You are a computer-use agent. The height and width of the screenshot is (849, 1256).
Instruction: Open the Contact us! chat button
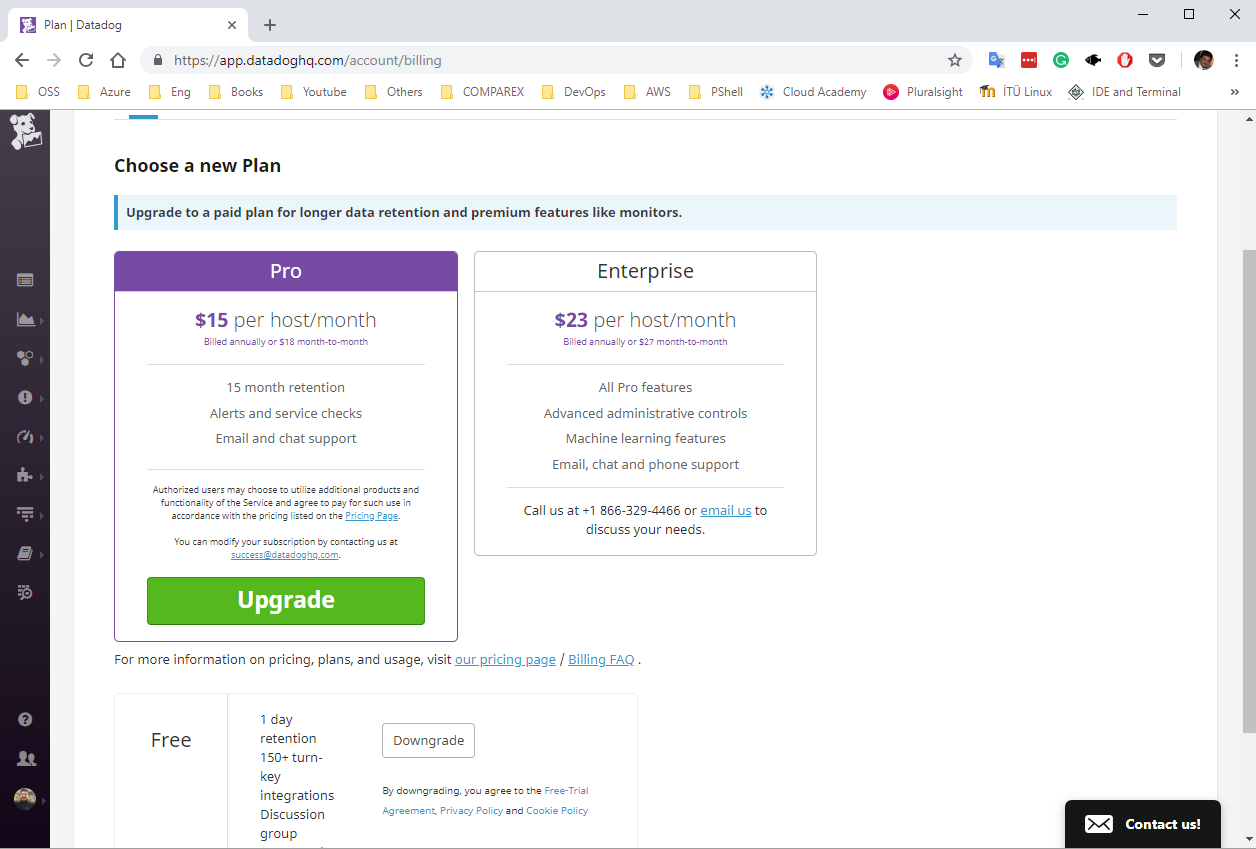point(1143,824)
